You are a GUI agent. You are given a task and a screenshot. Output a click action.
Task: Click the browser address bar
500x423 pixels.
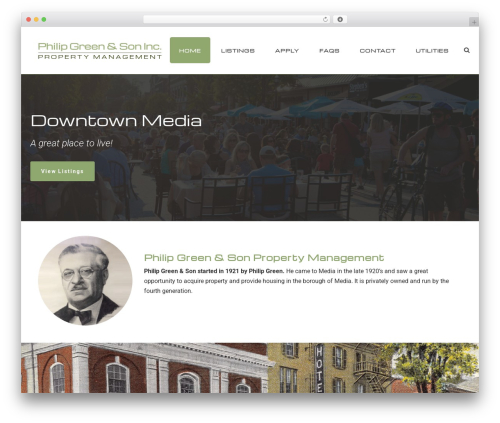[236, 19]
